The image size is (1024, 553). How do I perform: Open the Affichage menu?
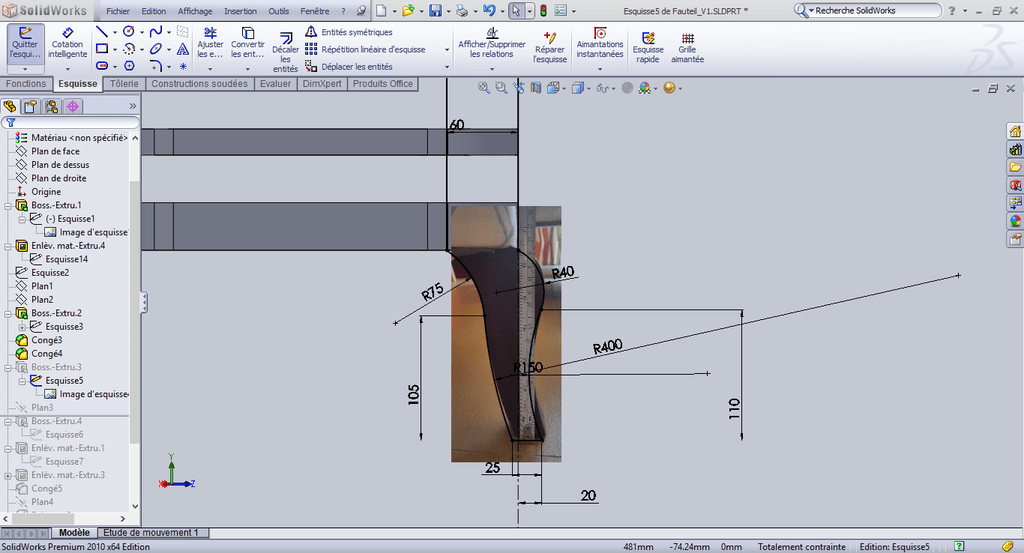tap(195, 11)
